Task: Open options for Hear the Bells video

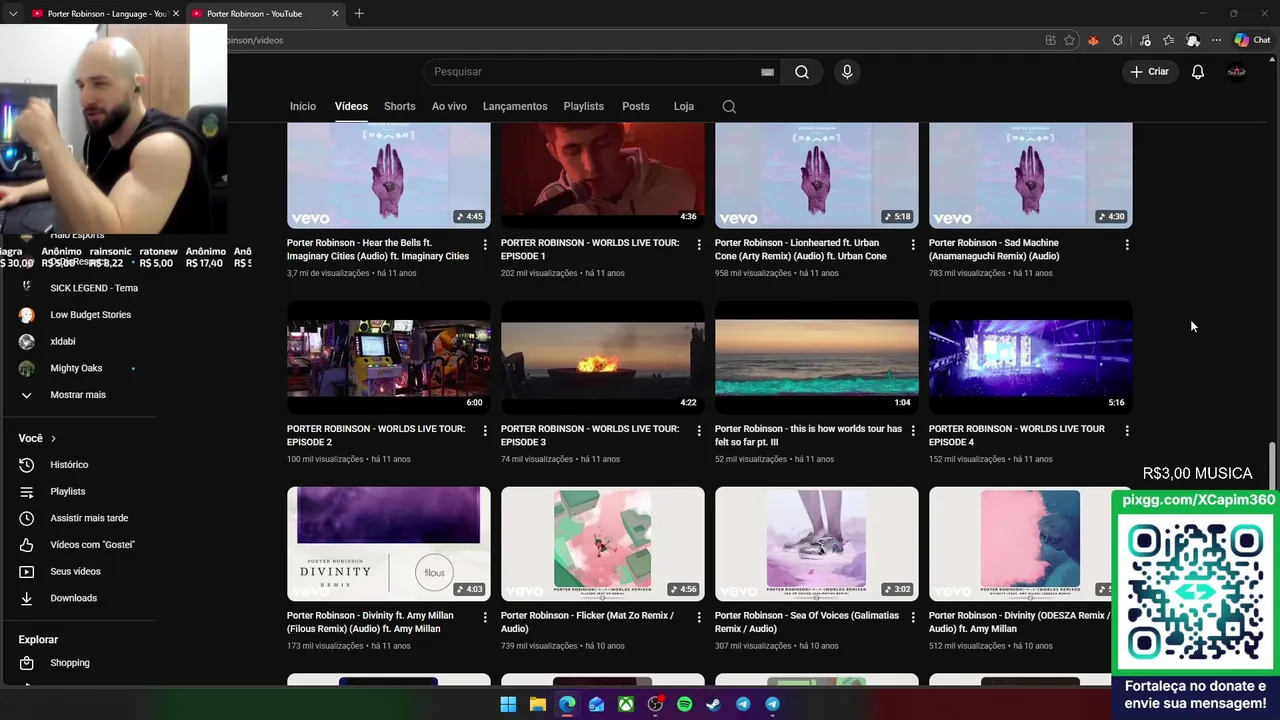Action: [x=485, y=244]
